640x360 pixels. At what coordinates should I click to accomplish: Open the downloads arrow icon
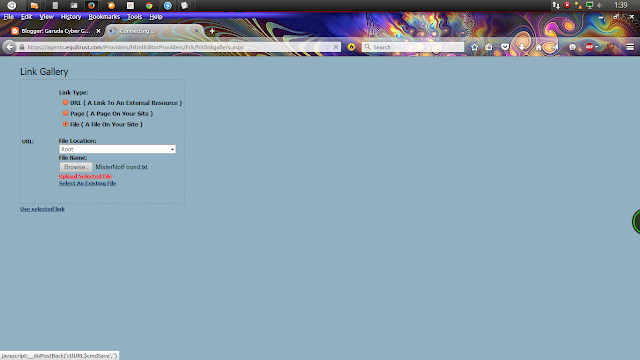[522, 47]
